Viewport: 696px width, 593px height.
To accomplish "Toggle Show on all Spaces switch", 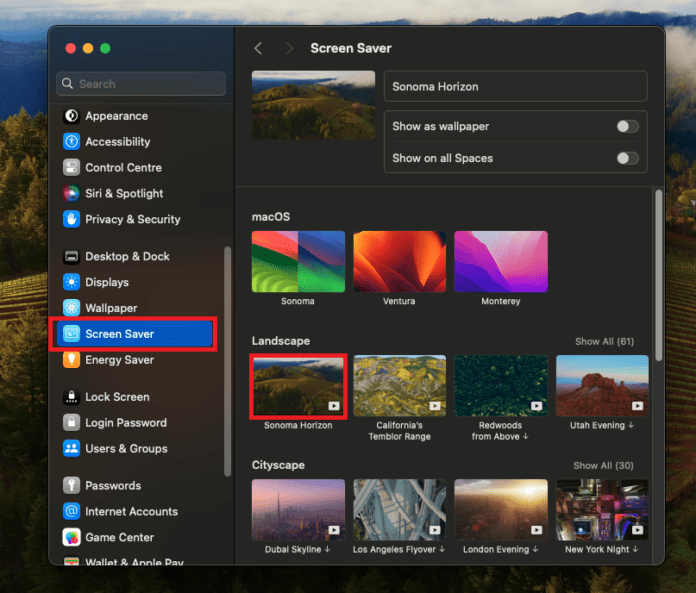I will click(627, 158).
